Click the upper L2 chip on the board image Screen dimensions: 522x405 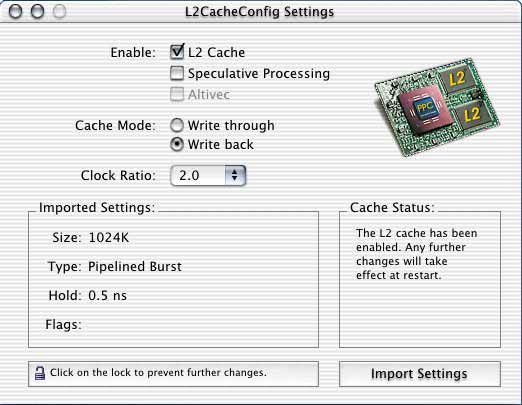457,79
